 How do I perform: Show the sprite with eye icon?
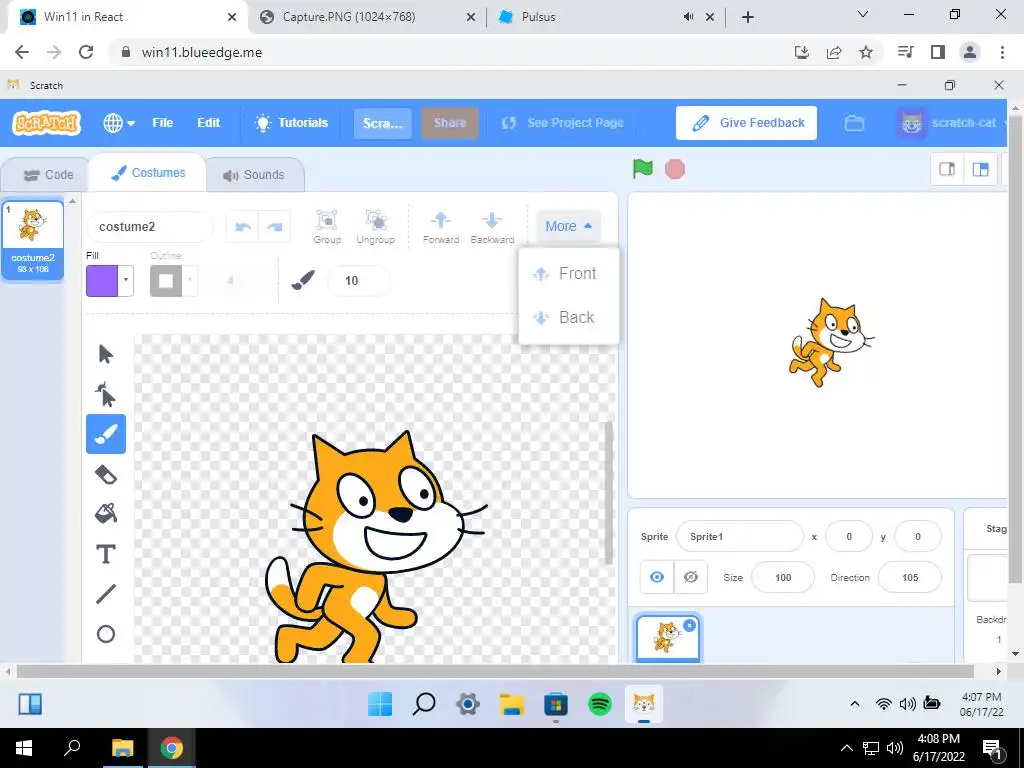(x=657, y=577)
